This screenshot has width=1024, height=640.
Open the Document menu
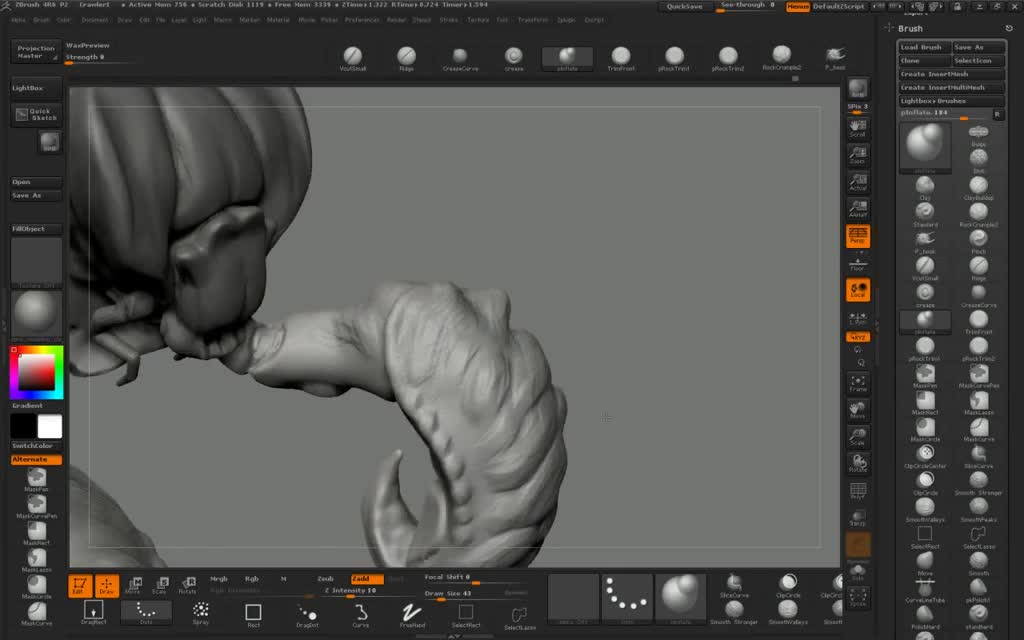coord(95,20)
